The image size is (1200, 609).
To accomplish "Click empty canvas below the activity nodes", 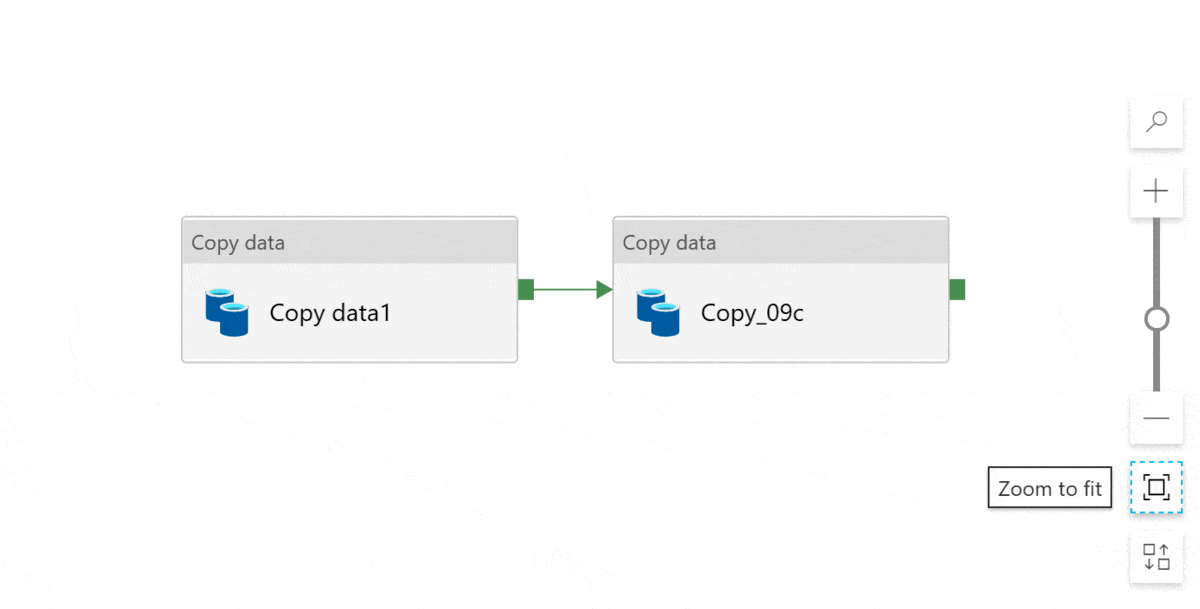I will (560, 480).
